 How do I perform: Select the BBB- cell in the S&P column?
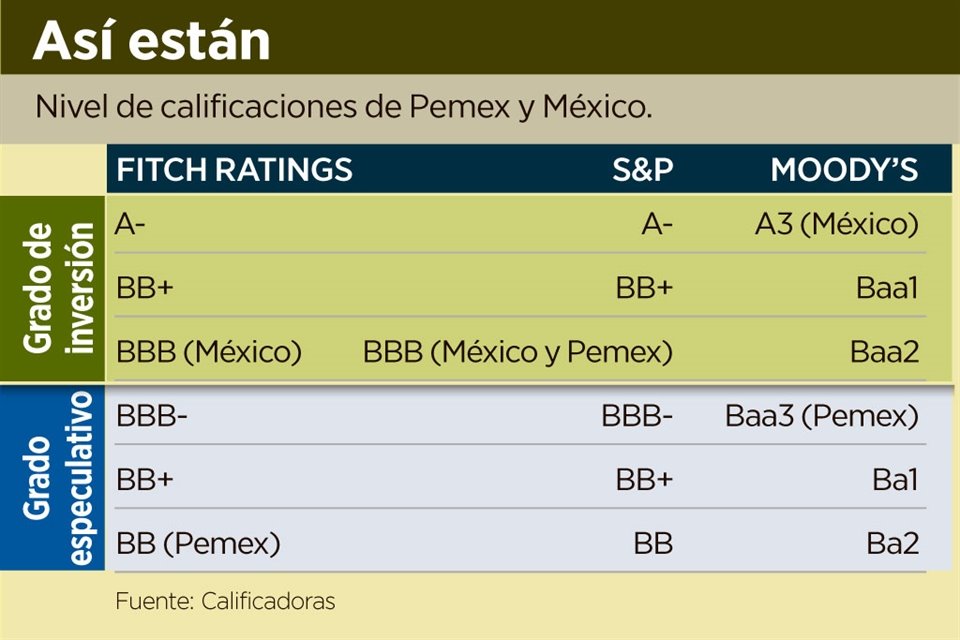coord(637,416)
